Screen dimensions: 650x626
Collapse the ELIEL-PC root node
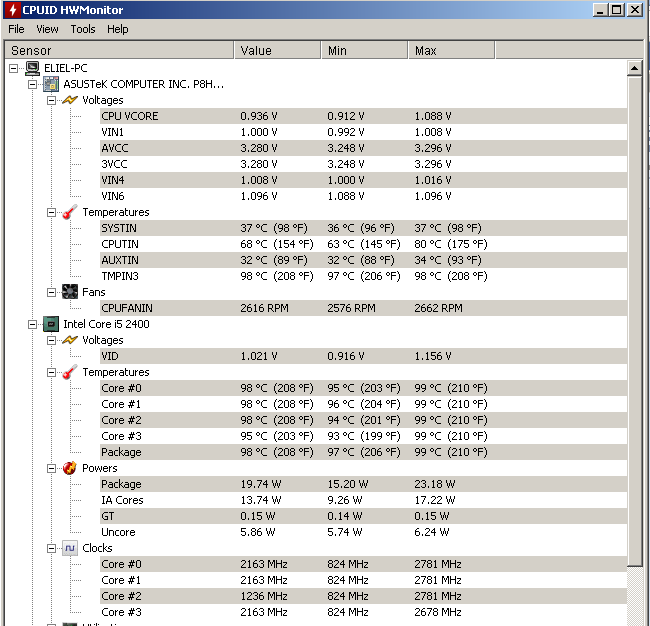(x=14, y=68)
